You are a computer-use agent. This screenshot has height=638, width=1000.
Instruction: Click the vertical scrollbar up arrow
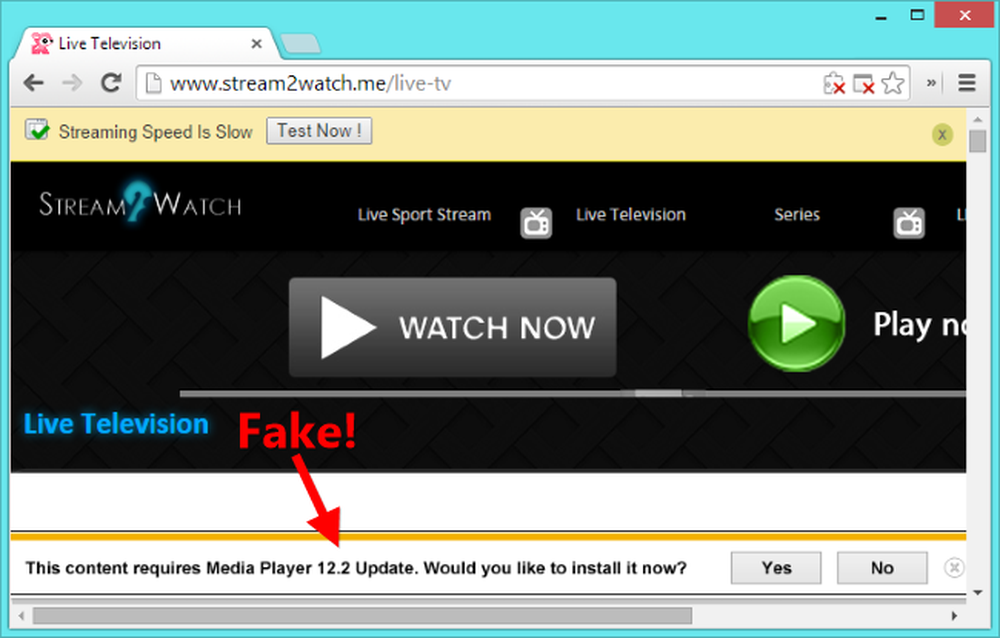click(978, 119)
